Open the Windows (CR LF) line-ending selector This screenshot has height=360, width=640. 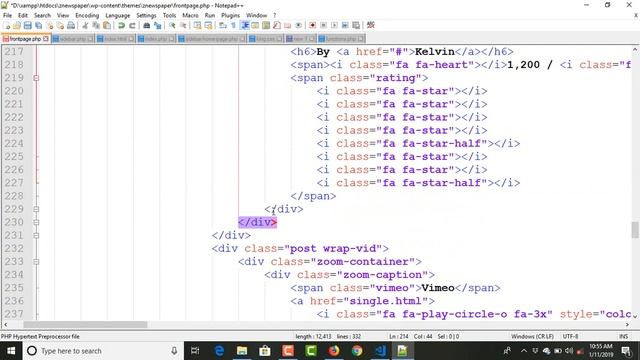[x=532, y=336]
